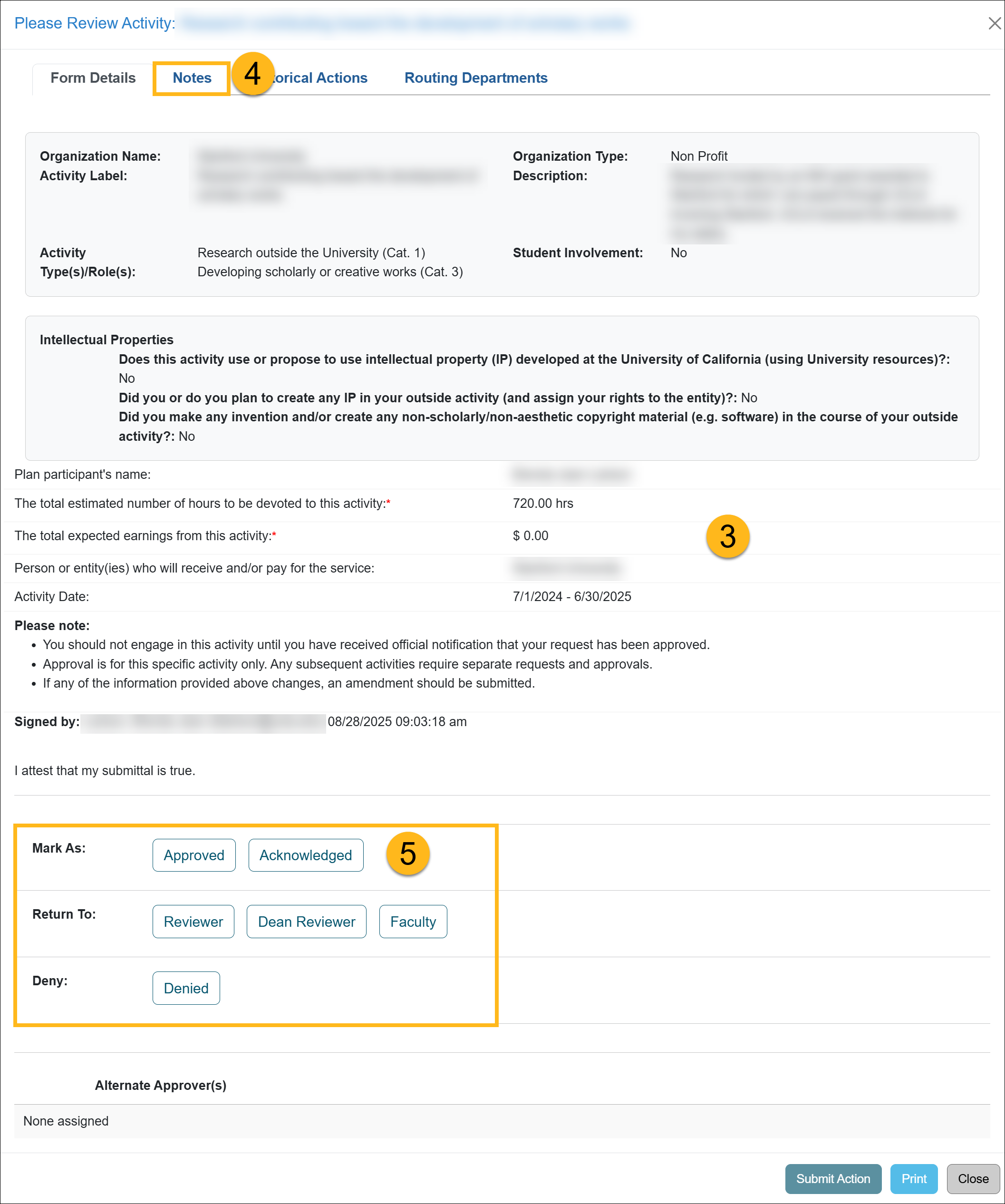Select the Denied option
This screenshot has height=1204, width=1005.
186,988
